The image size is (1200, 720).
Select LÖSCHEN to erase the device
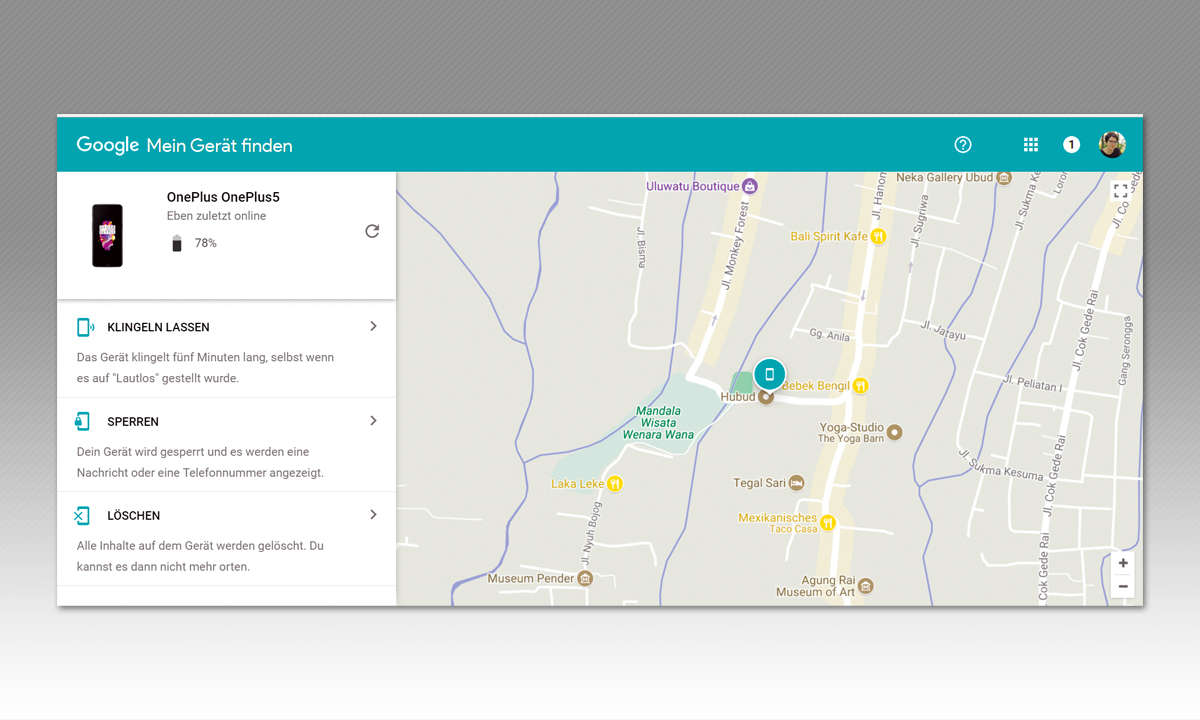133,516
